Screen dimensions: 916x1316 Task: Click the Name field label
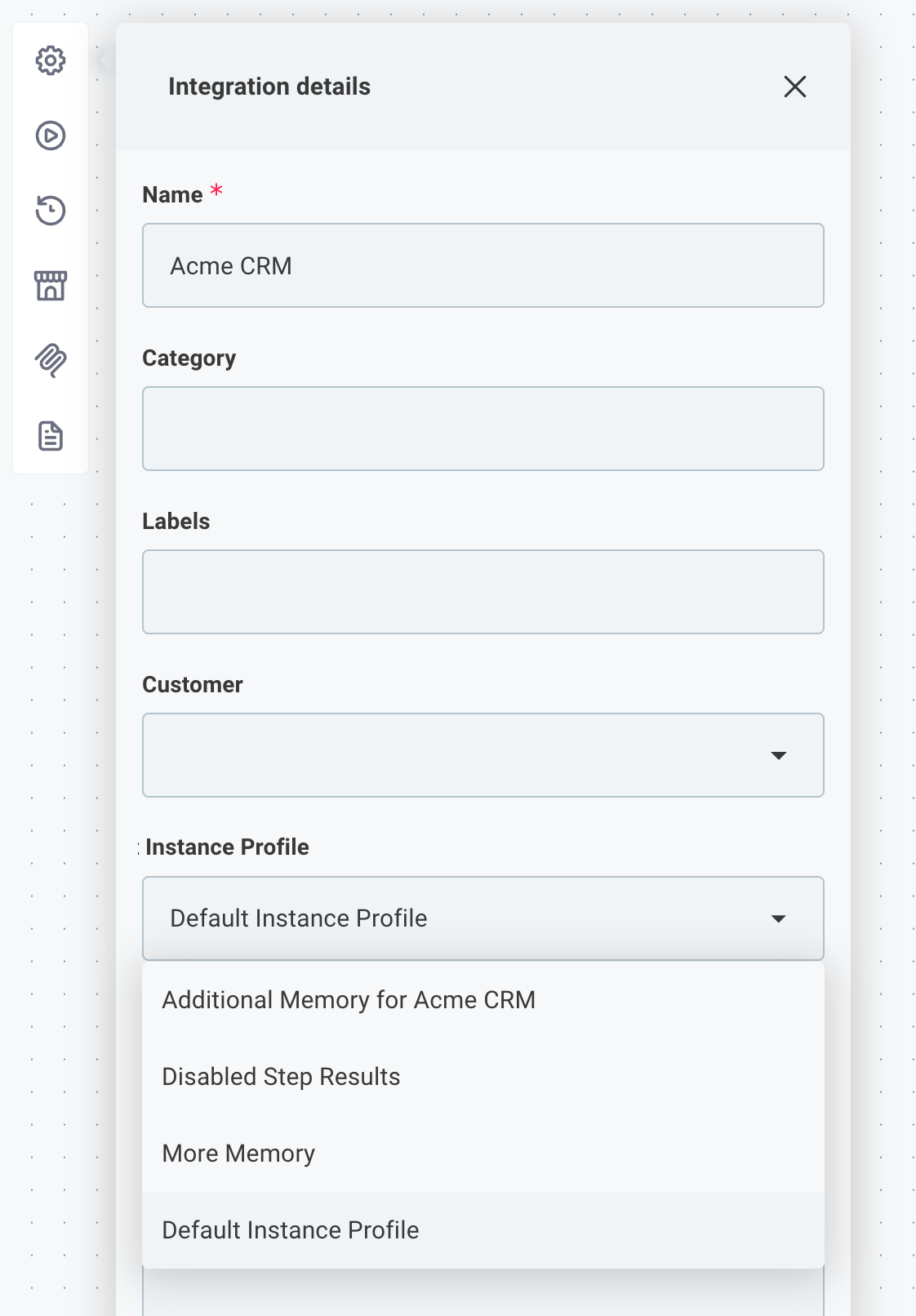(x=172, y=194)
